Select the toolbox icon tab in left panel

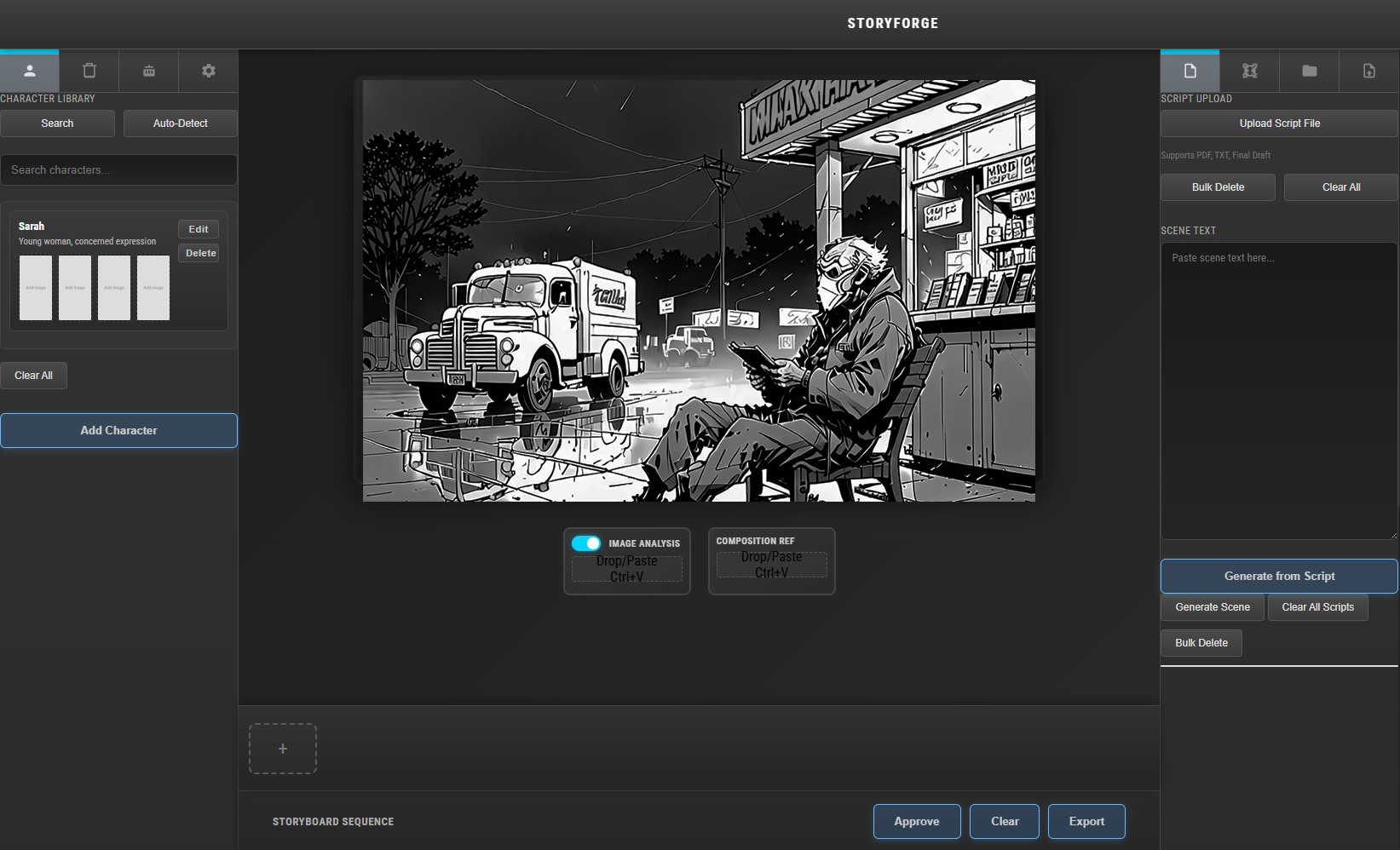click(149, 72)
